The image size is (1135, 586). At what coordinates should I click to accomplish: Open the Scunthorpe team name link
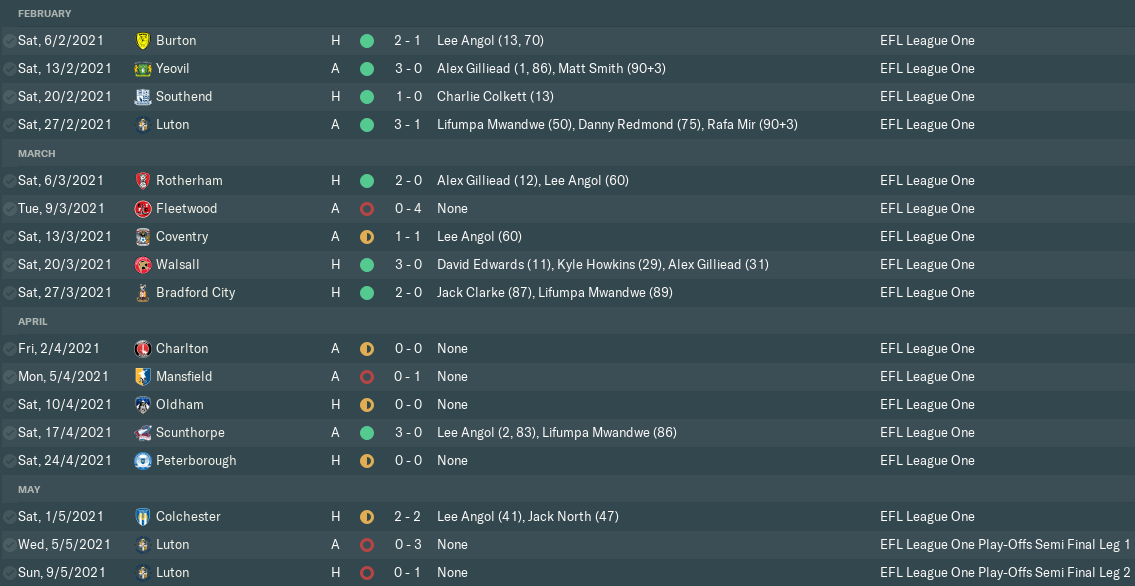pyautogui.click(x=190, y=433)
